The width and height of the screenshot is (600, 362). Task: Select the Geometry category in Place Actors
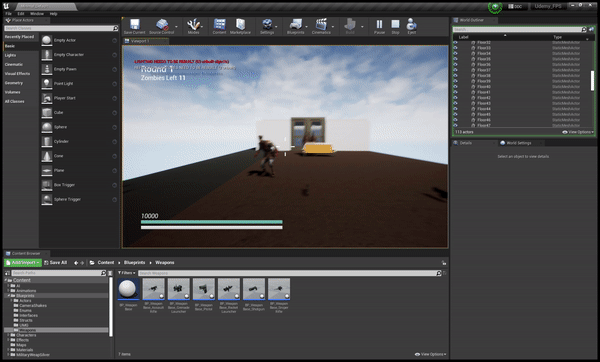coord(14,83)
